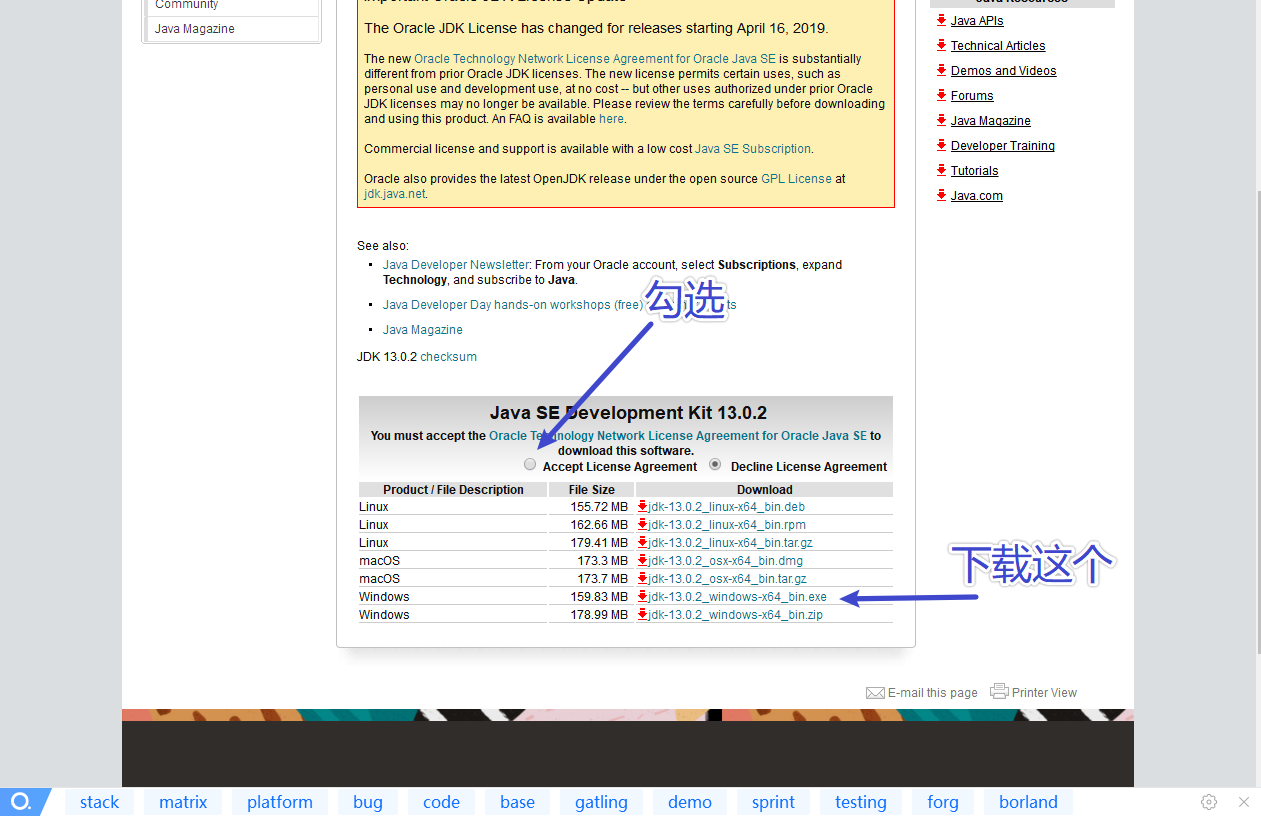Visit jdk.java.net link
This screenshot has height=816, width=1261.
[394, 194]
